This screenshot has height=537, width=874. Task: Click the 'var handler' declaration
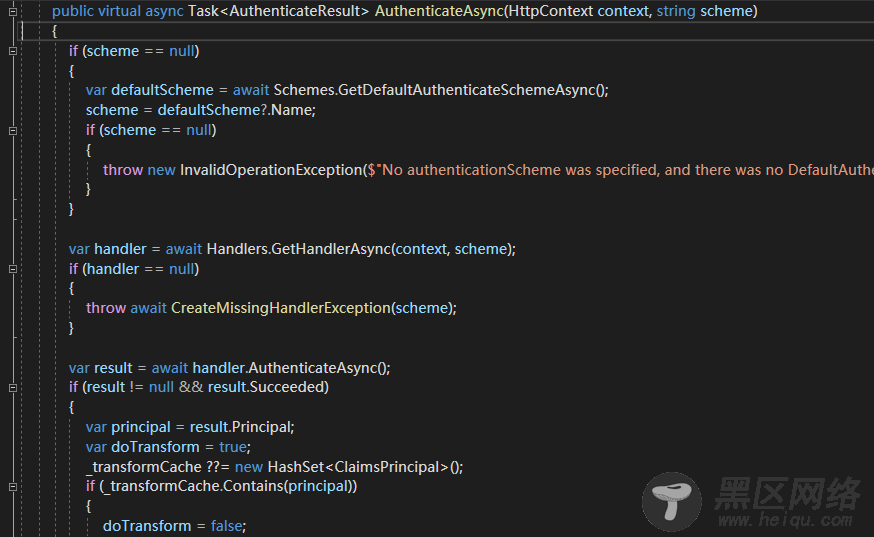[108, 249]
